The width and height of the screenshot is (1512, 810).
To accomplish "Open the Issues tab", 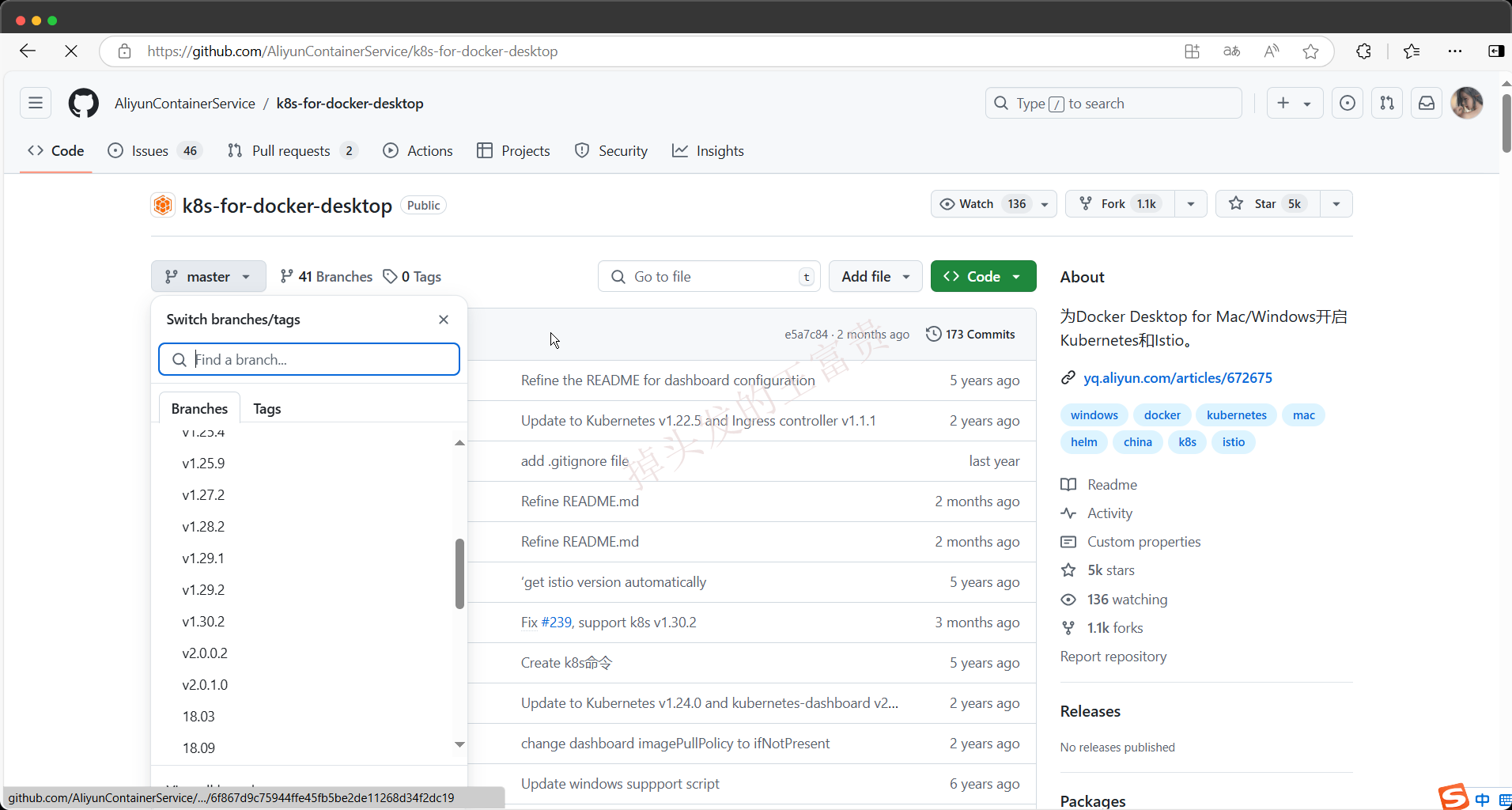I will 155,151.
